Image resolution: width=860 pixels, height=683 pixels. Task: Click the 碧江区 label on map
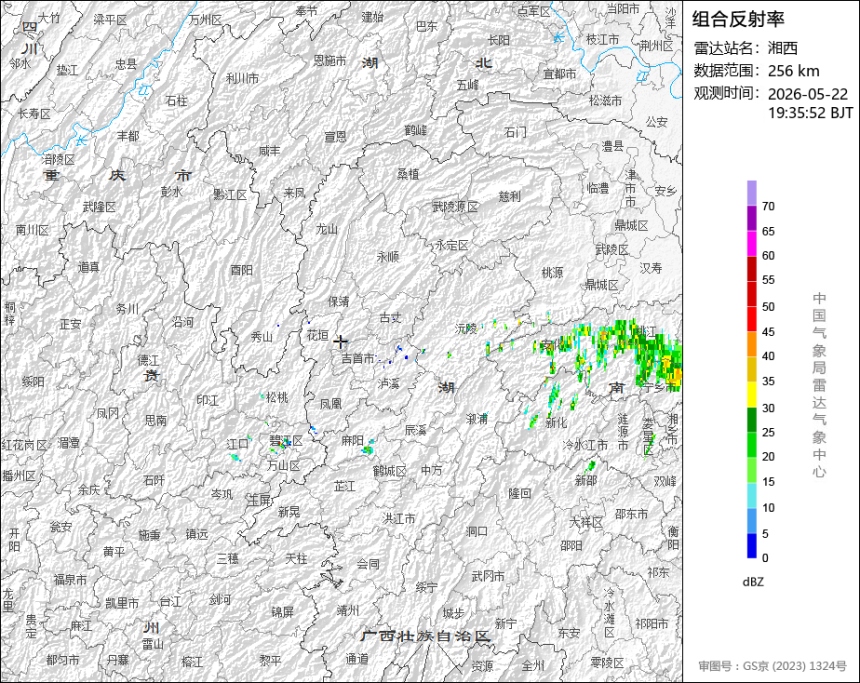[286, 441]
